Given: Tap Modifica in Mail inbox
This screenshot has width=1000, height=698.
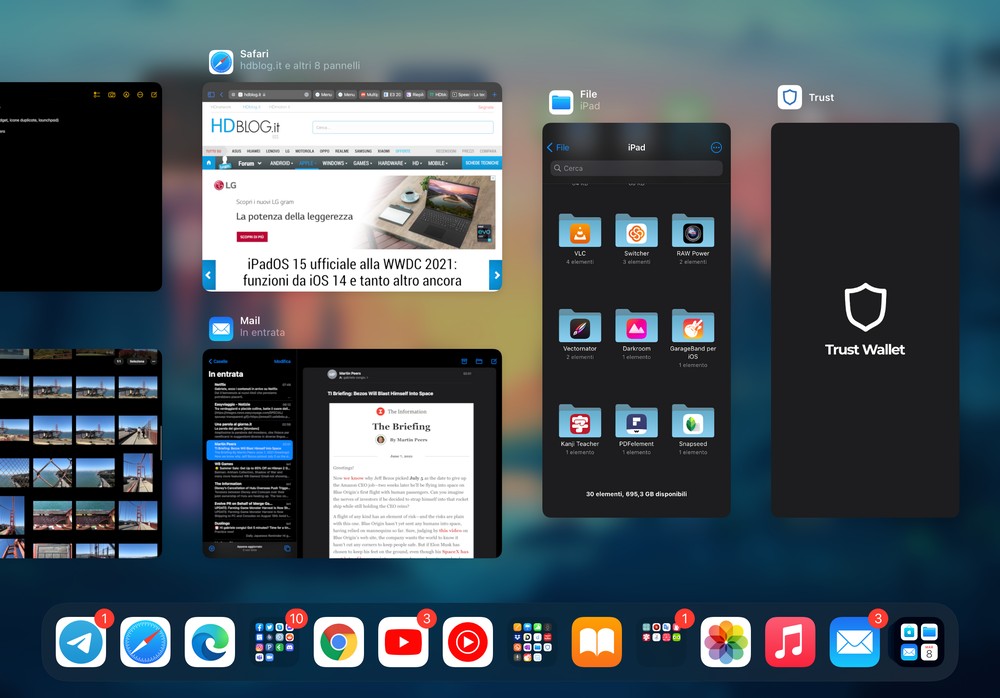Looking at the screenshot, I should click(x=283, y=361).
